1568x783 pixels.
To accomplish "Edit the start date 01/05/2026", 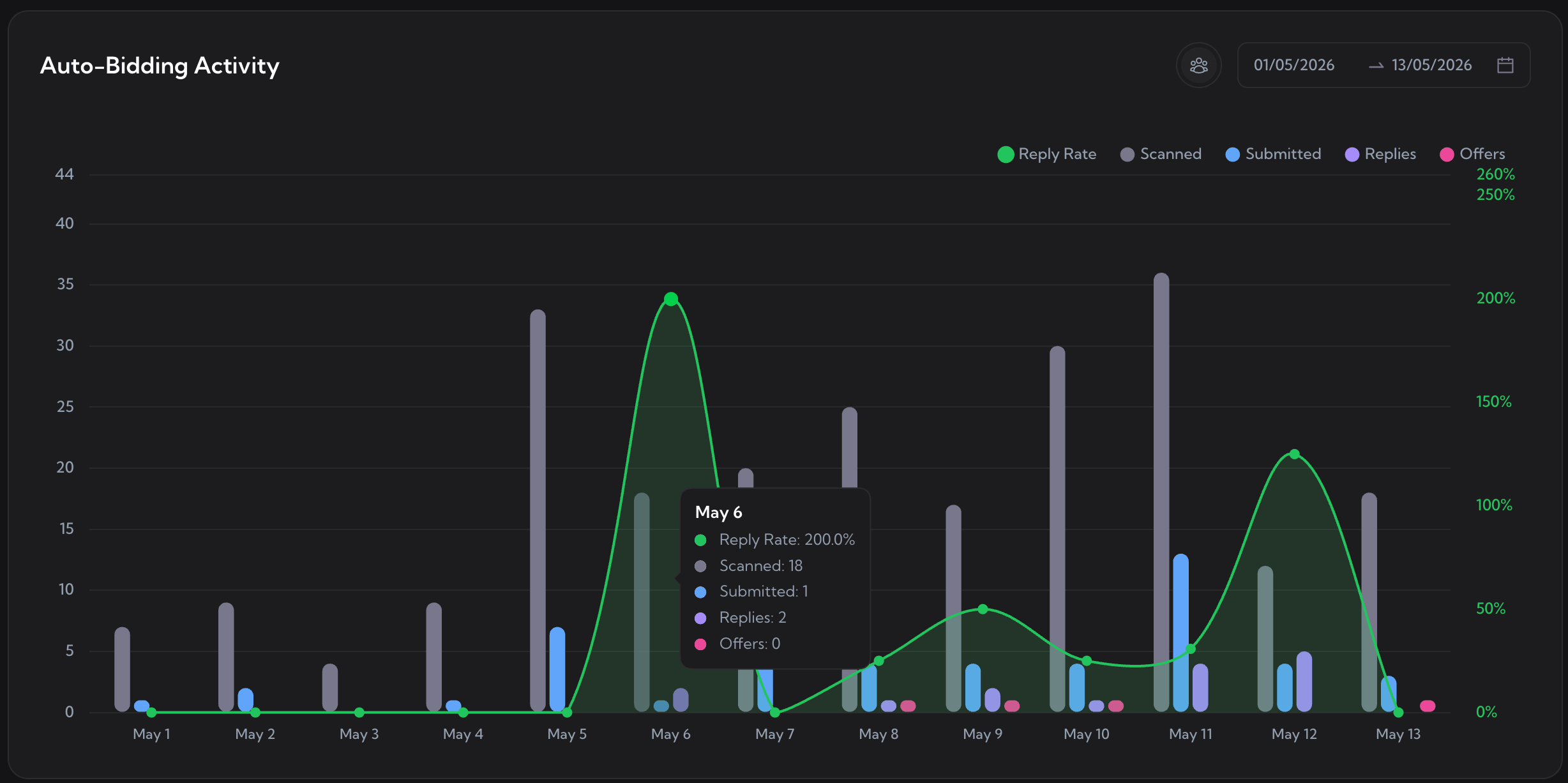I will (x=1293, y=65).
